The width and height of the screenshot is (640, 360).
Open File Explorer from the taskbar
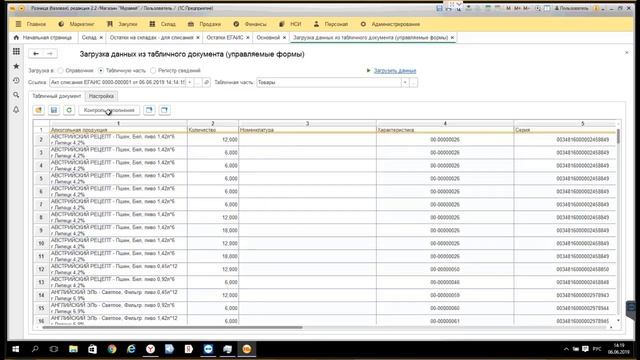click(x=73, y=349)
